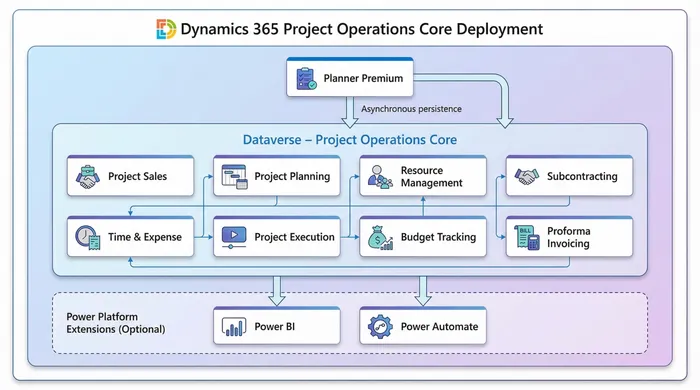This screenshot has width=700, height=390.
Task: Click the Power Platform Extensions (Optional) text
Action: pos(116,323)
